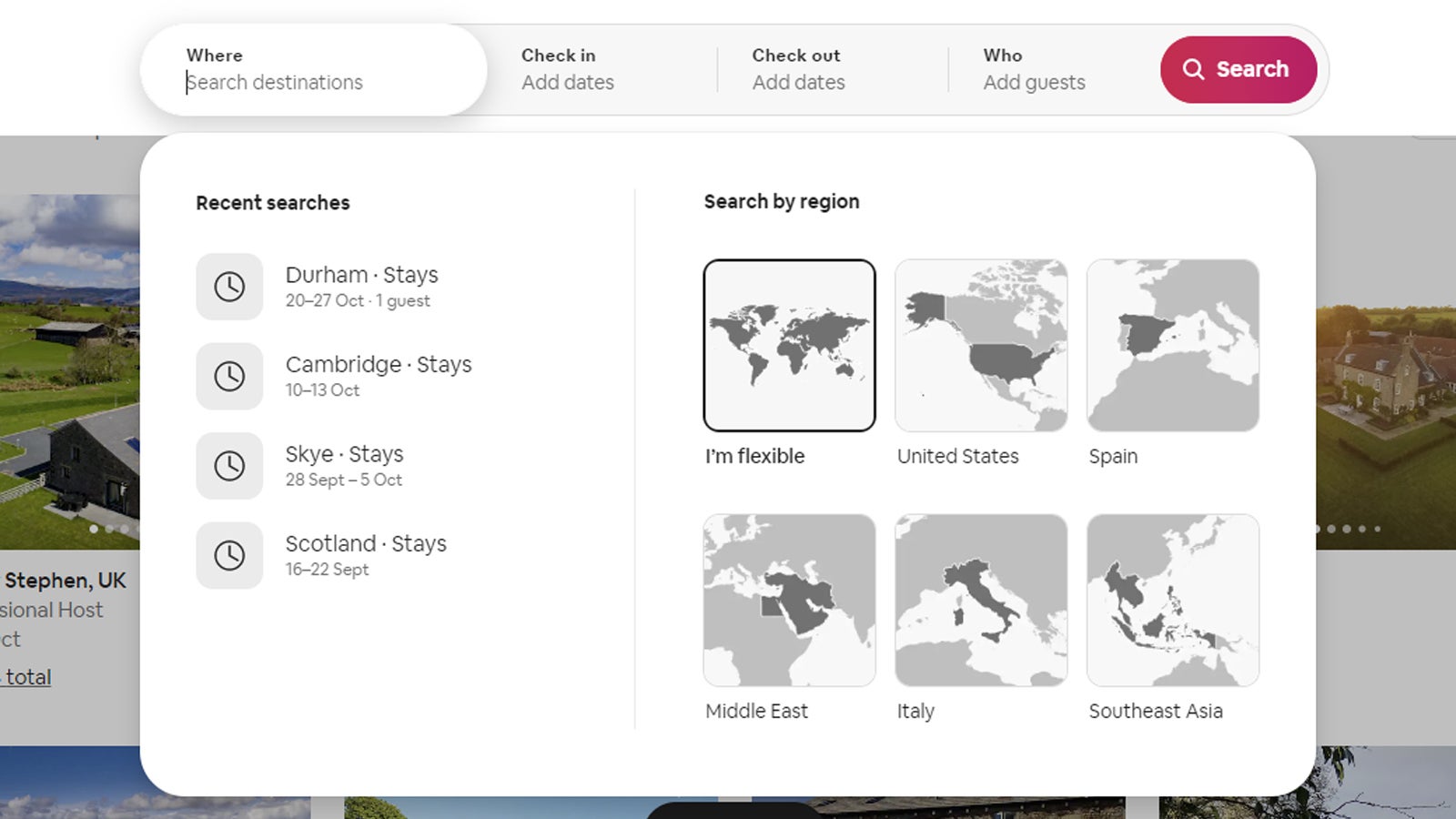Open the Add guests selector
The width and height of the screenshot is (1456, 819).
point(1034,69)
